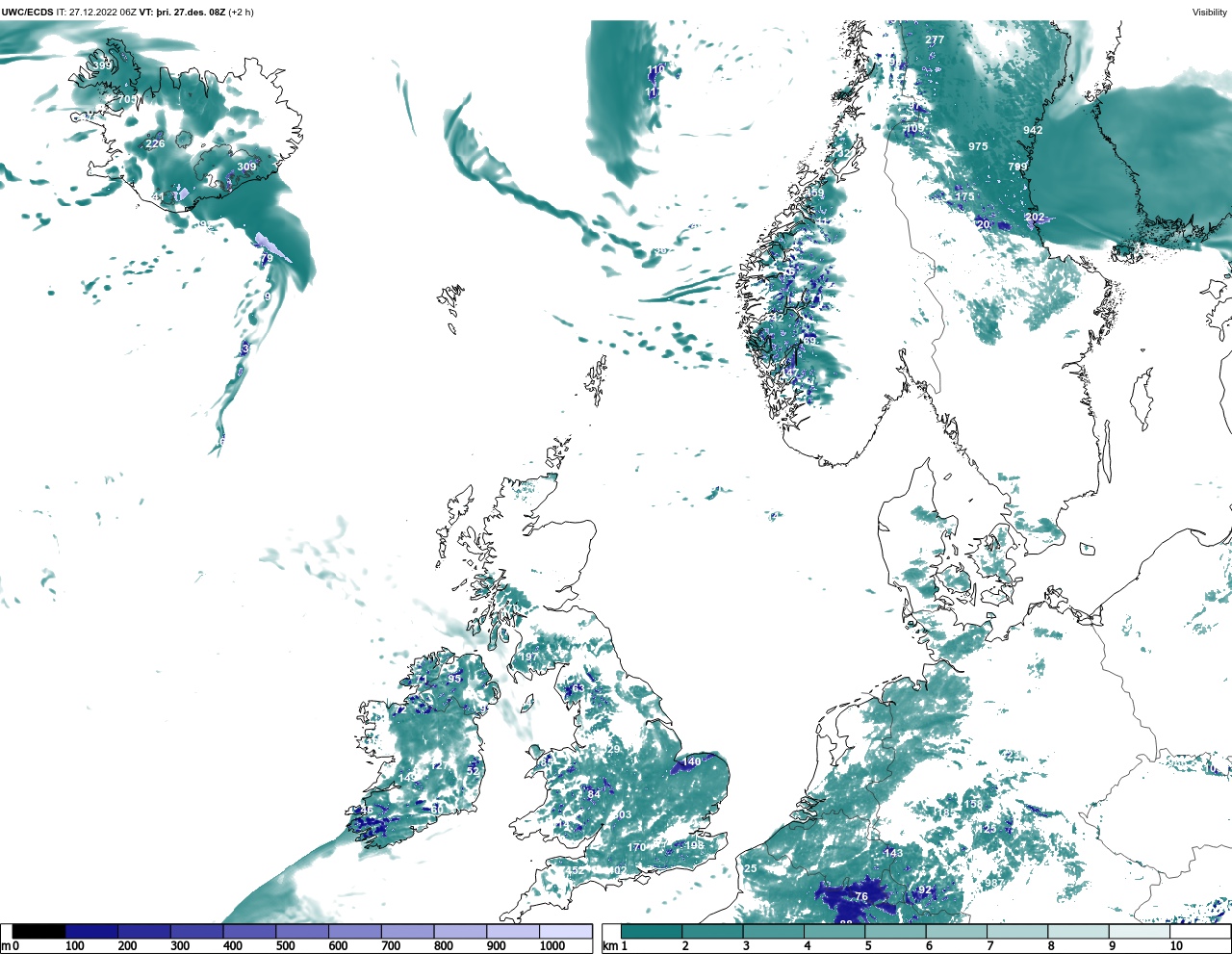Click the 'm' unit label of the legend
The image size is (1232, 954).
(6, 946)
